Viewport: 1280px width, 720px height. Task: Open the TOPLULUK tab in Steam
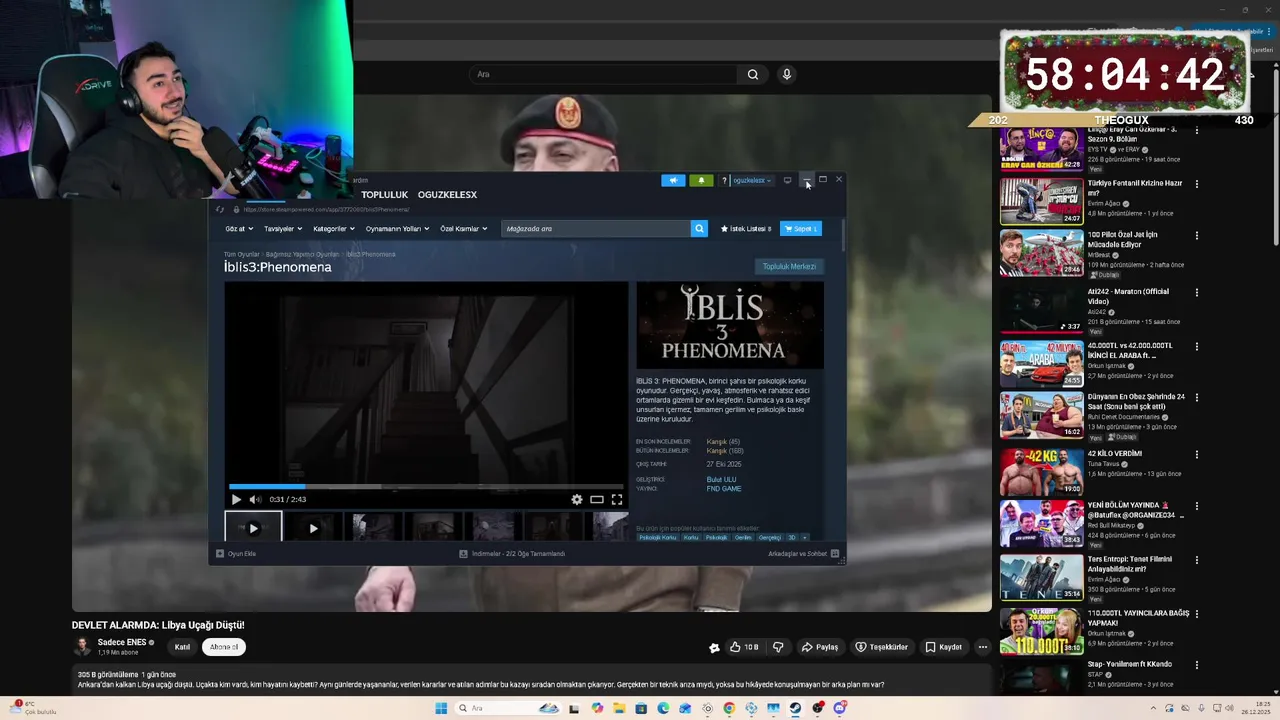[x=384, y=195]
